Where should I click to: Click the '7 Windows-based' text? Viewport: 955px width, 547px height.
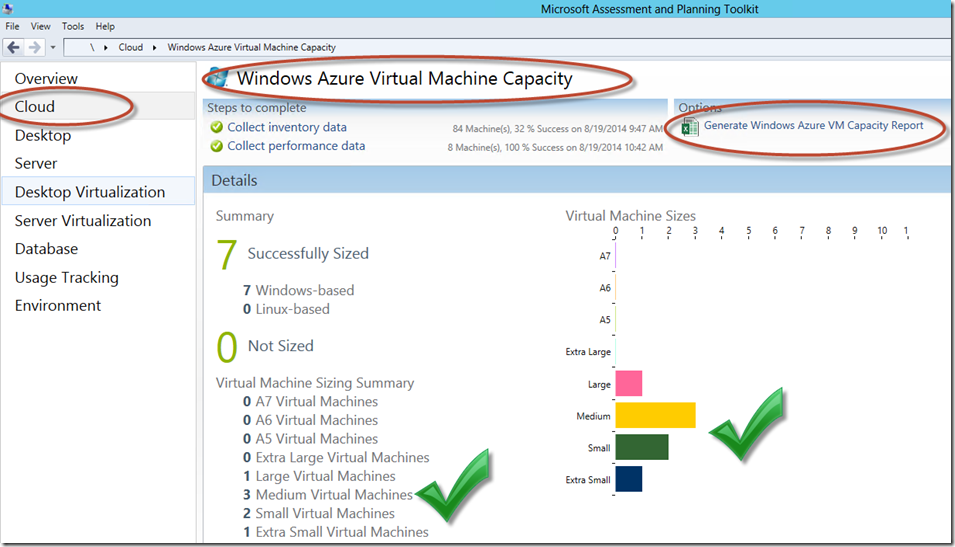point(298,291)
